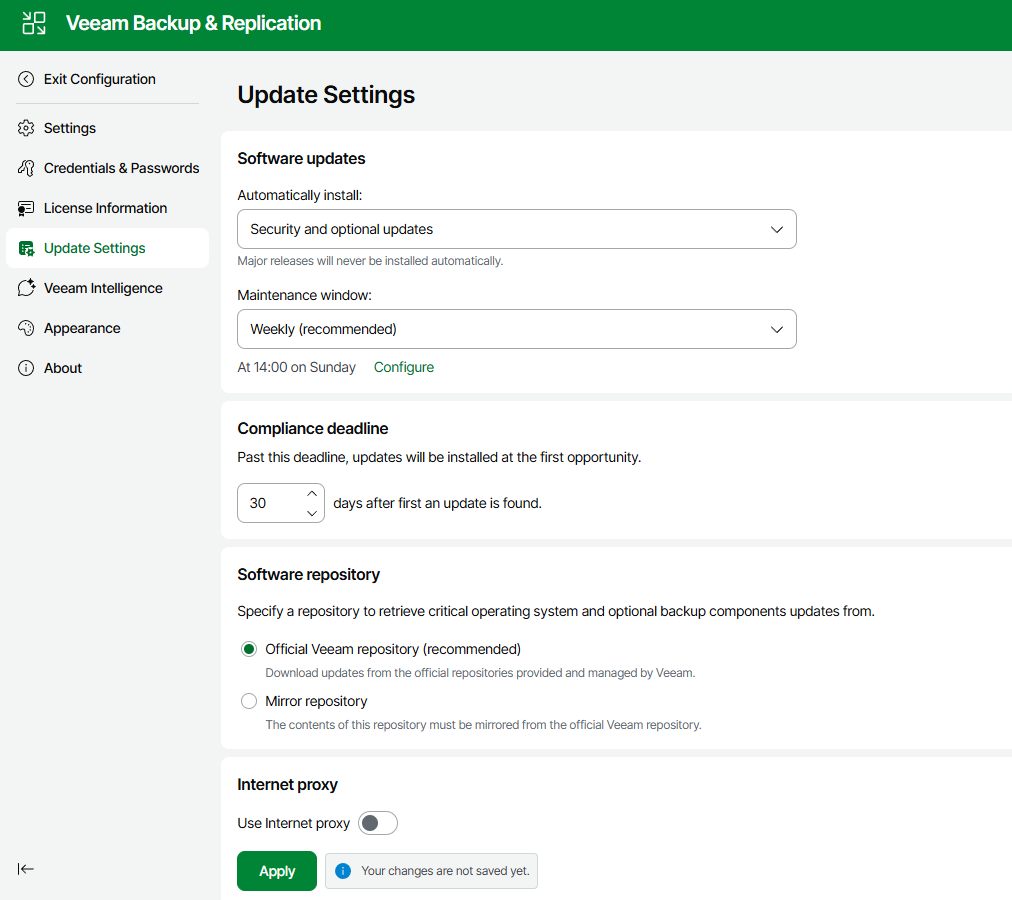Click the Veeam Intelligence sparkle icon
The width and height of the screenshot is (1012, 900).
coord(26,288)
